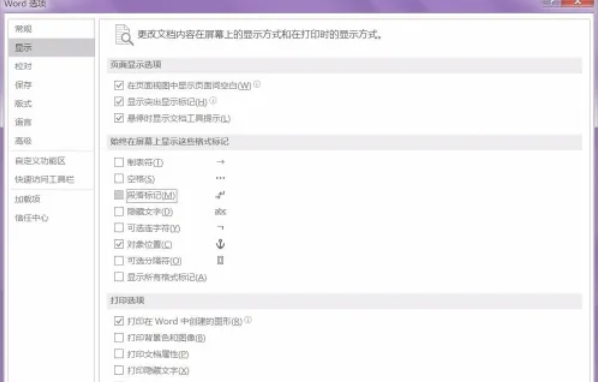Click info icon beside 打印在 Word 中创建的图形(R)

pyautogui.click(x=248, y=320)
